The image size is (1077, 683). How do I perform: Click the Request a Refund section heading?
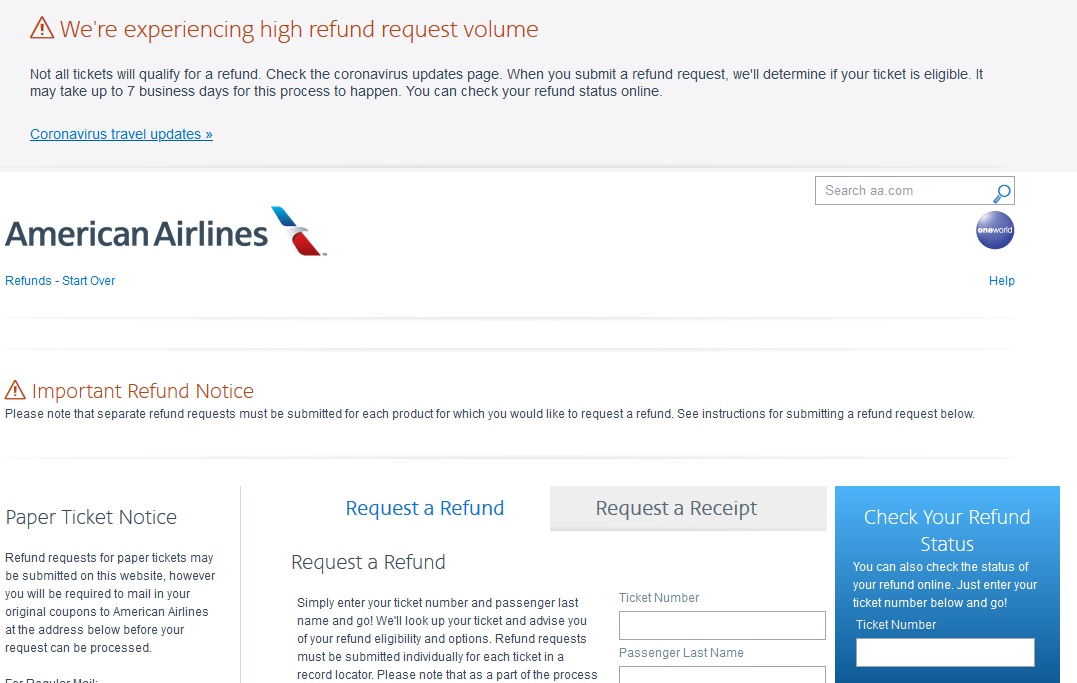click(368, 562)
